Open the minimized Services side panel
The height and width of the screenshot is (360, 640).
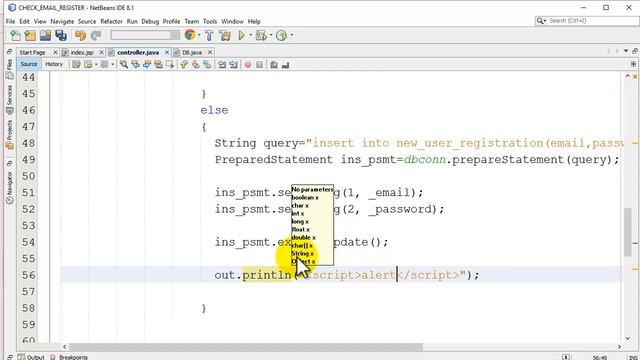[10, 100]
